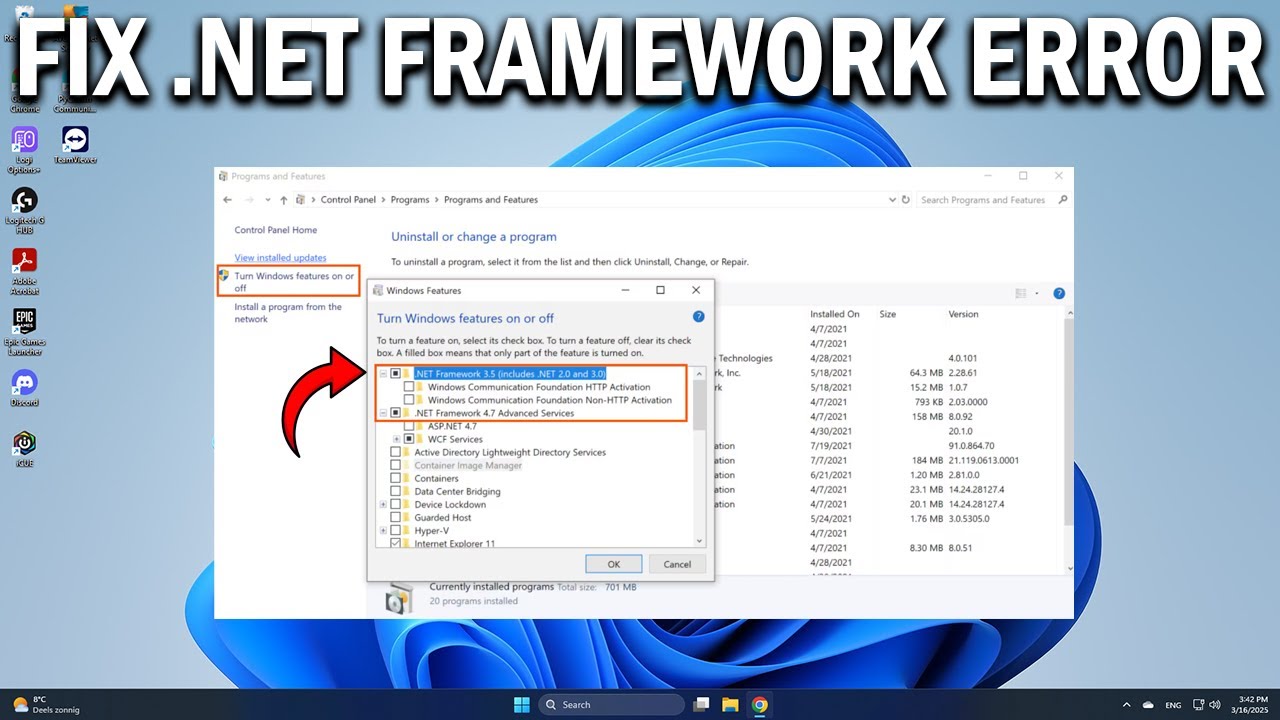
Task: Expand the Hyper-V node
Action: tap(383, 530)
